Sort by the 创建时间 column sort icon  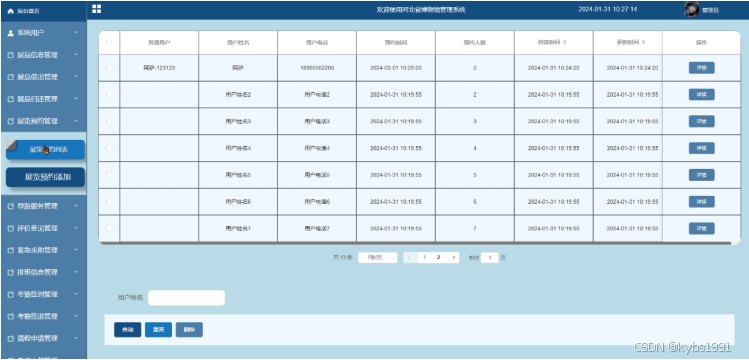pyautogui.click(x=565, y=42)
